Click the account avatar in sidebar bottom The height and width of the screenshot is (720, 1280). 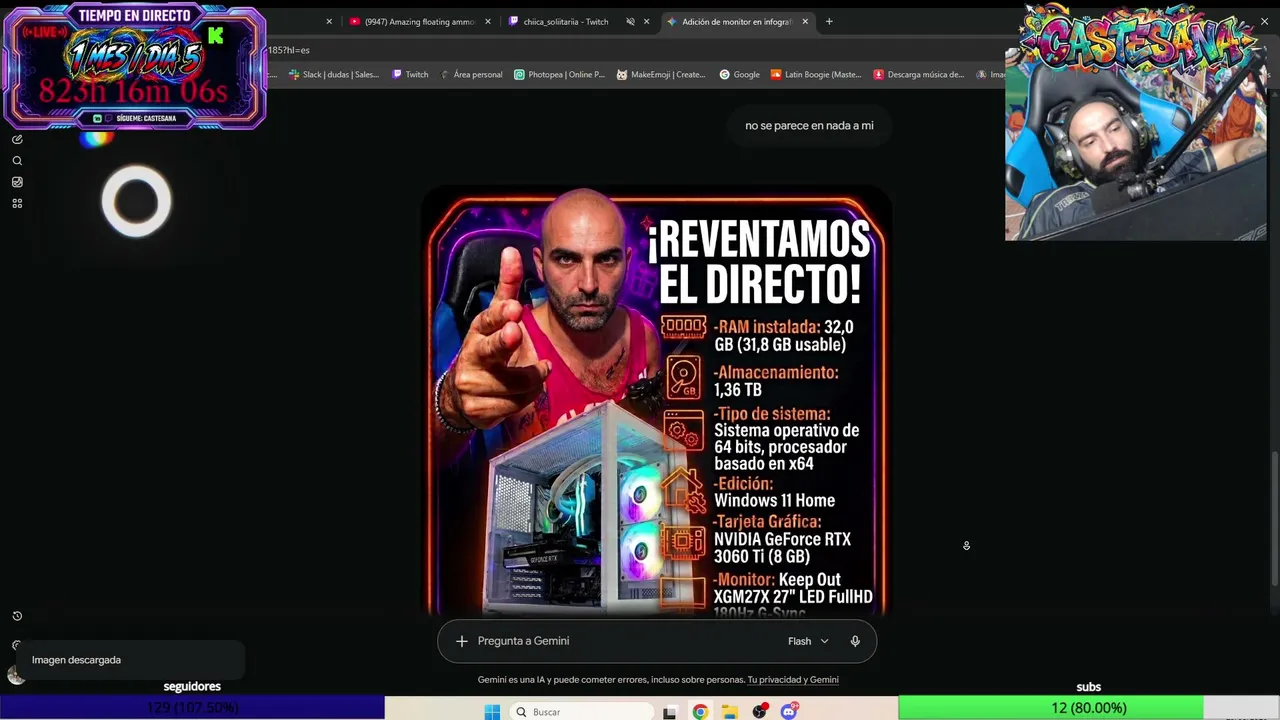point(16,675)
